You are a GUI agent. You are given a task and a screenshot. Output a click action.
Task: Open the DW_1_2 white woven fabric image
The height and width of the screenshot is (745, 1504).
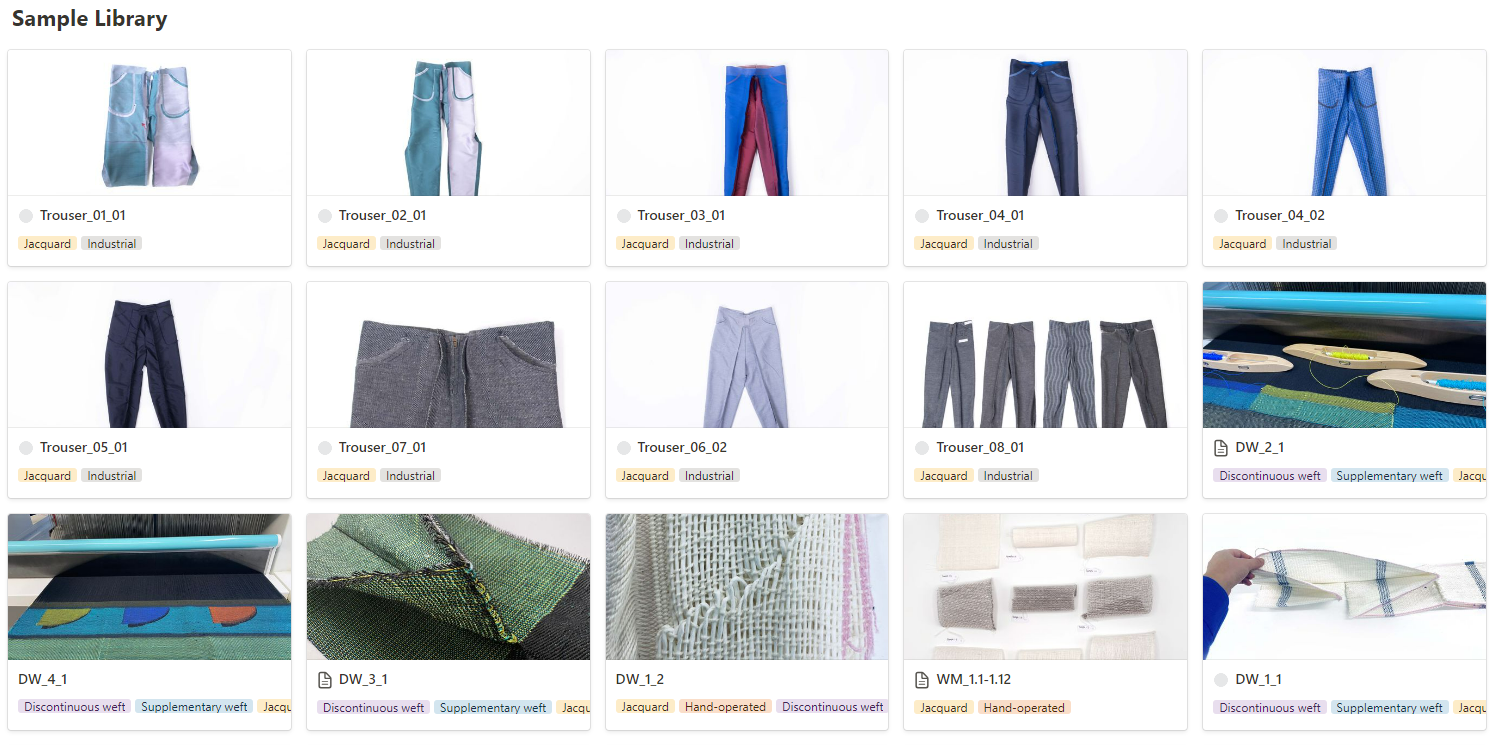[x=746, y=587]
